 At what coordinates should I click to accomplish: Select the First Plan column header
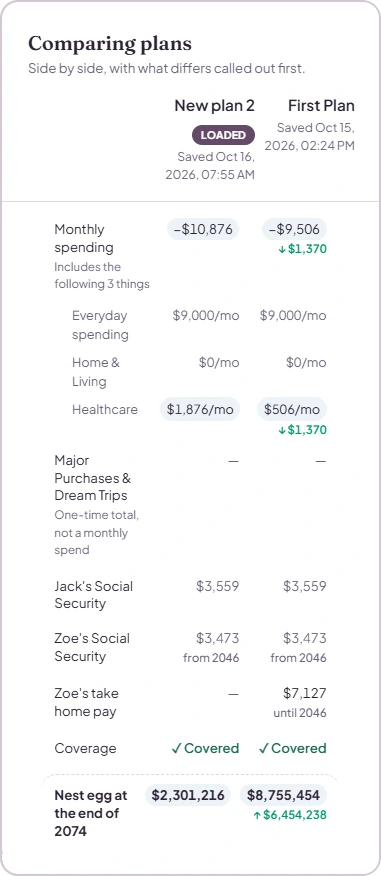tap(321, 106)
